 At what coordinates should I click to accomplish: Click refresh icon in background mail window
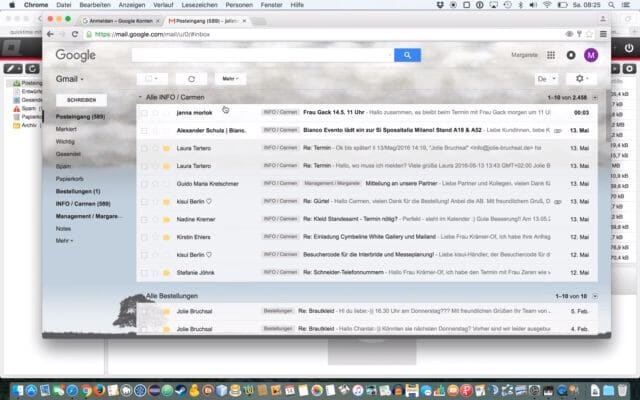point(32,69)
